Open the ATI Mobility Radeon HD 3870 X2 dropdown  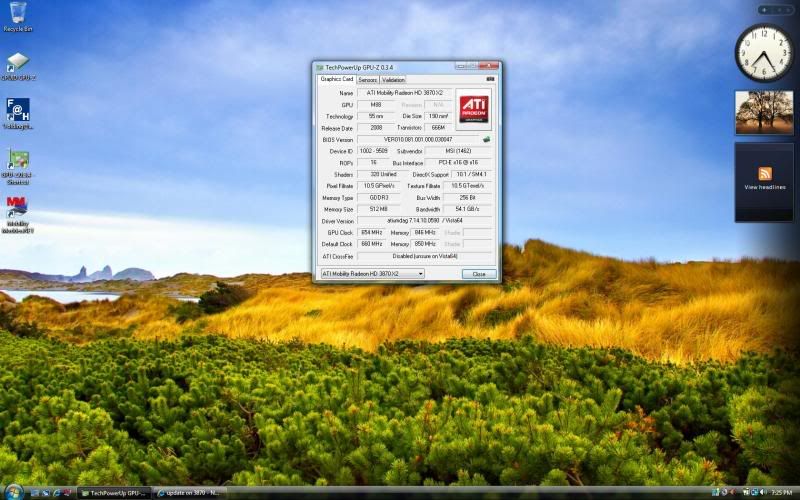click(372, 273)
